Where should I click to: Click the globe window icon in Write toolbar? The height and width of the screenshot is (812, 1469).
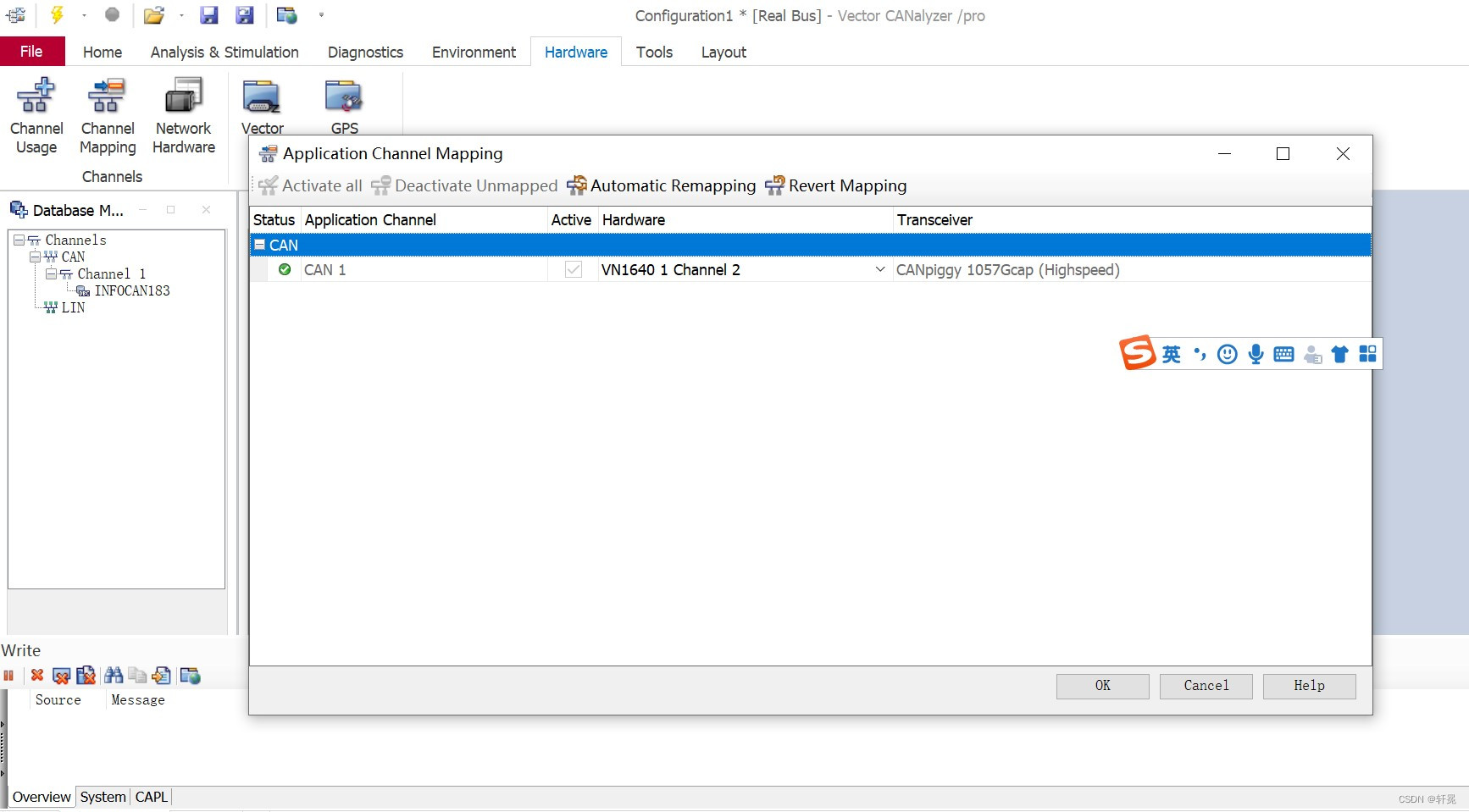[x=190, y=676]
